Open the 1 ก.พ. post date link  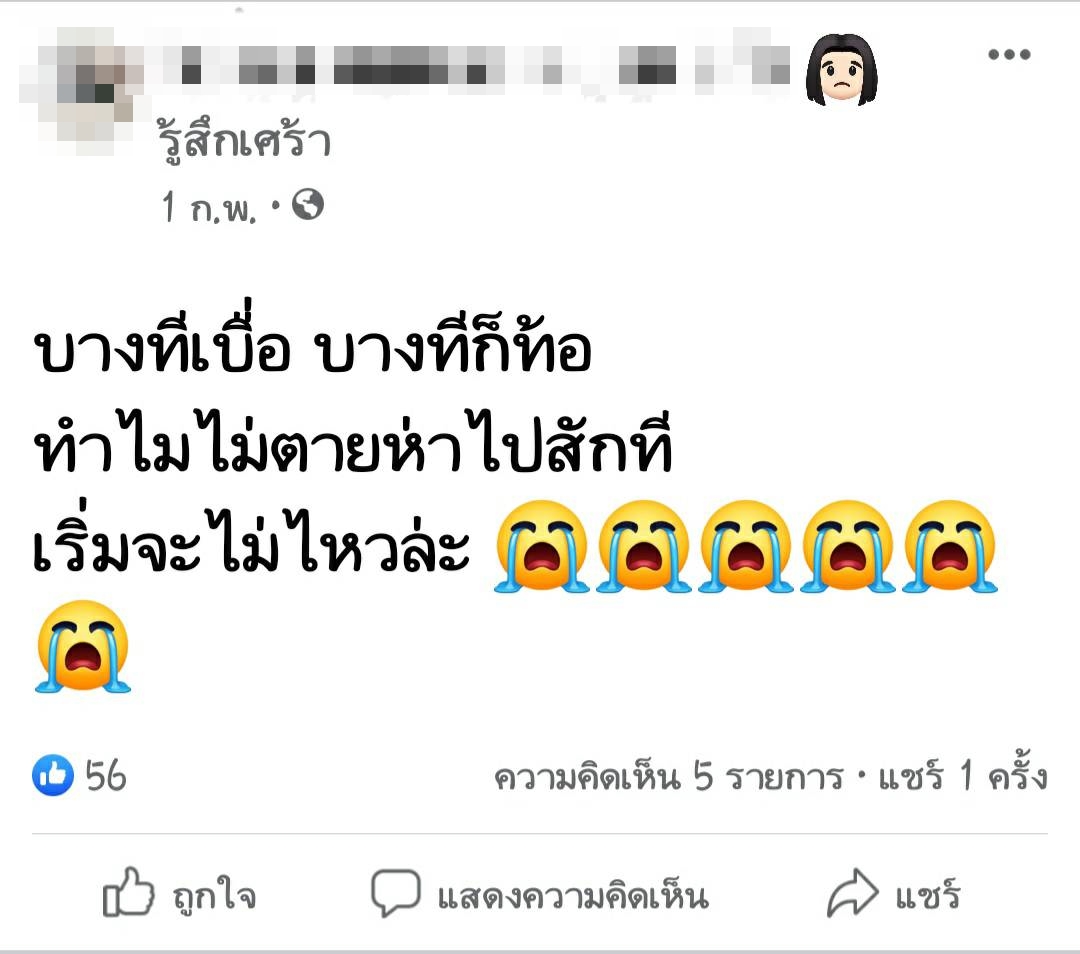pos(209,207)
